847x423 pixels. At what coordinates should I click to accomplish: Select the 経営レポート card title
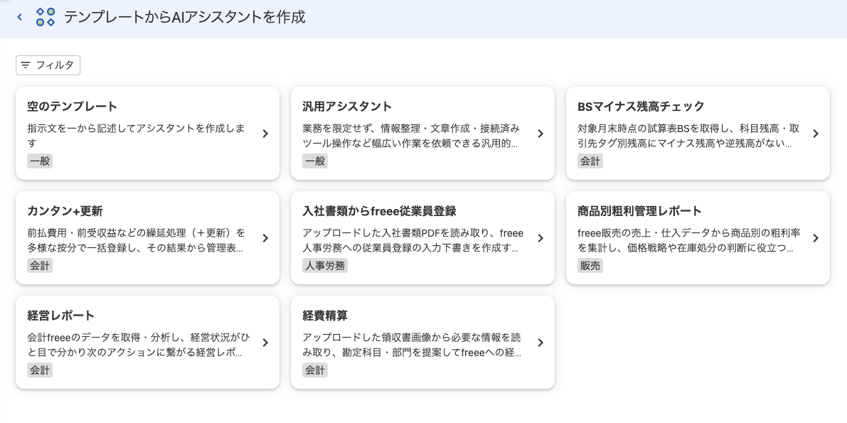click(61, 315)
